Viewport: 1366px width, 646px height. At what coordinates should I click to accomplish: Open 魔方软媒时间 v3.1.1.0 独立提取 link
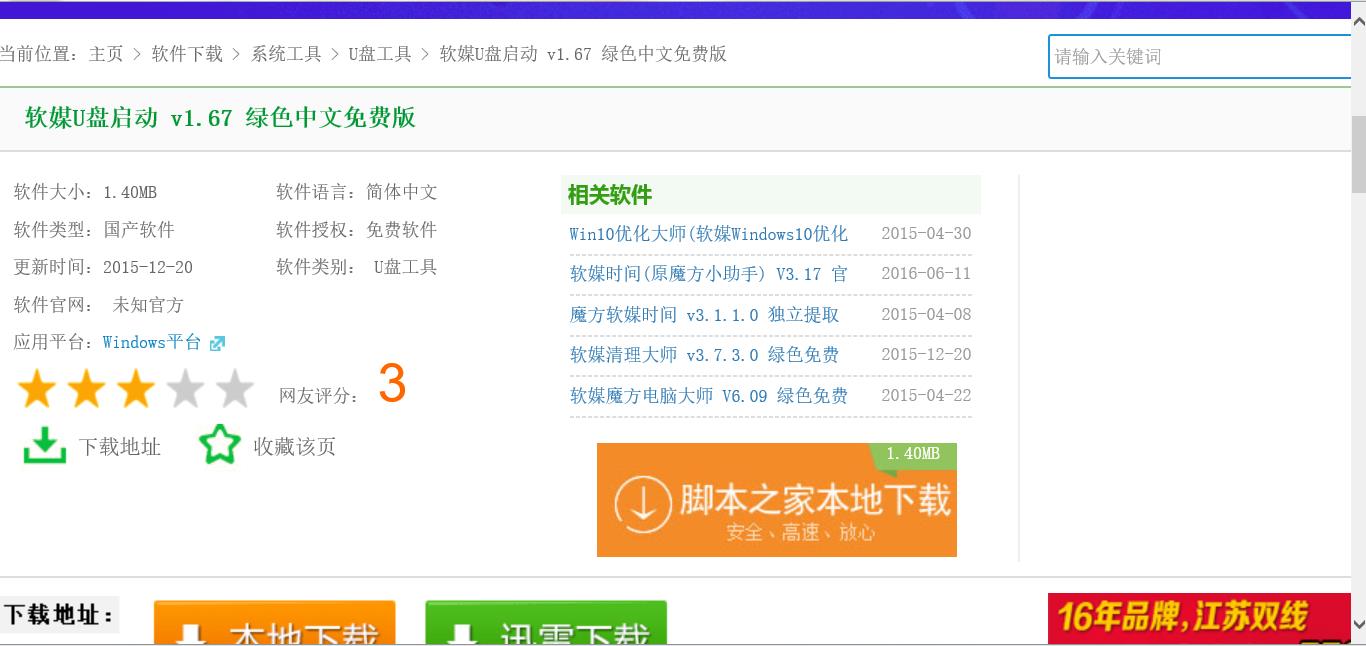tap(705, 315)
